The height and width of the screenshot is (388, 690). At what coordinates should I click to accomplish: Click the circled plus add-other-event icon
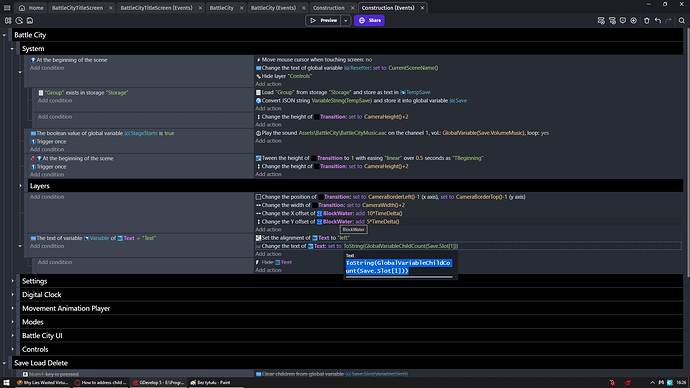(634, 20)
